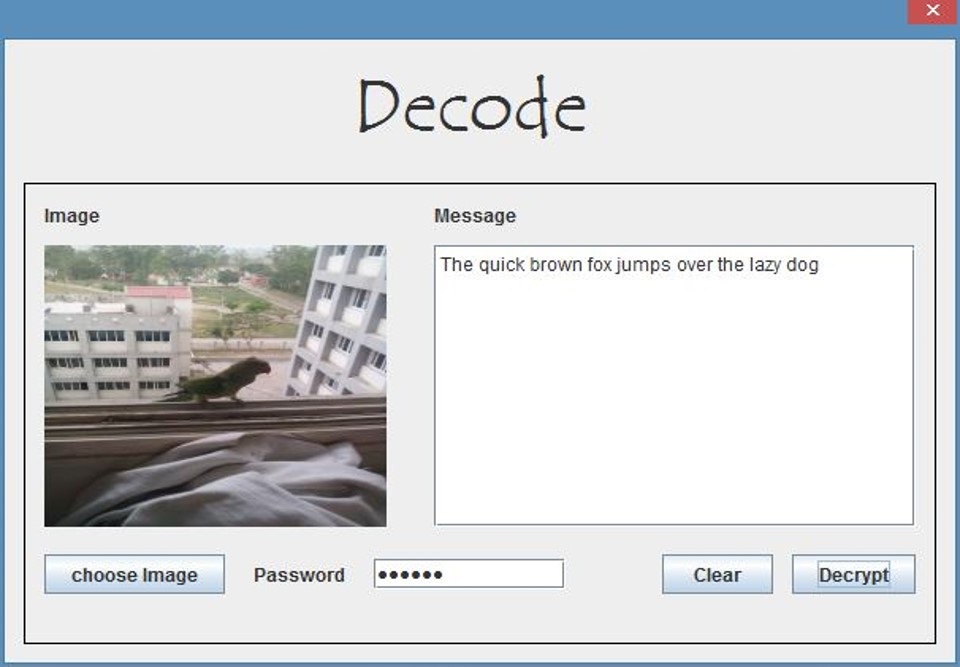Click the Password label text
This screenshot has width=960, height=667.
[299, 575]
